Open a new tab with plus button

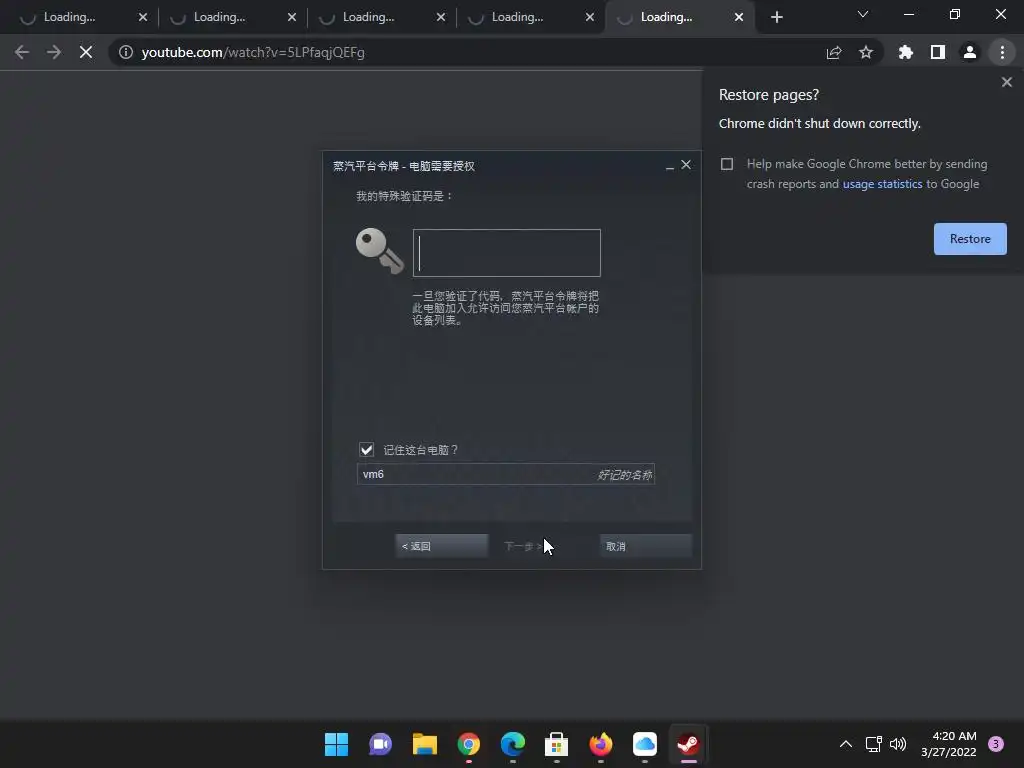[x=776, y=18]
